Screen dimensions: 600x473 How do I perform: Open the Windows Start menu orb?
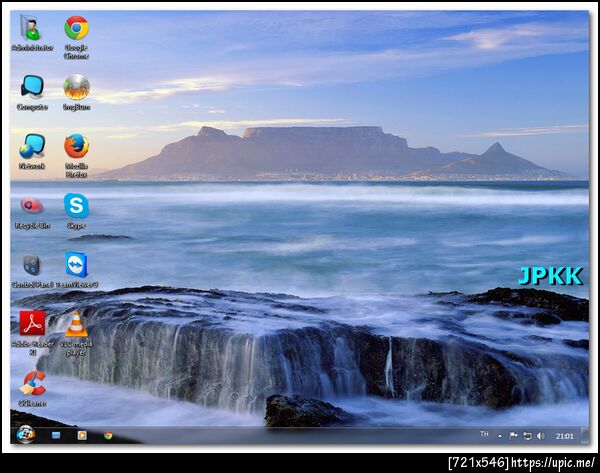26,435
